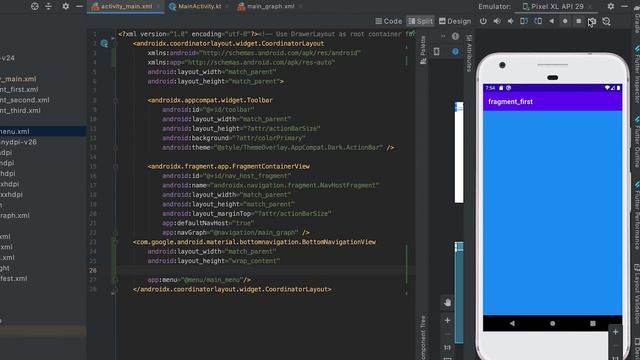
Task: Hide the Emulator panel with the minus icon
Action: [x=624, y=6]
